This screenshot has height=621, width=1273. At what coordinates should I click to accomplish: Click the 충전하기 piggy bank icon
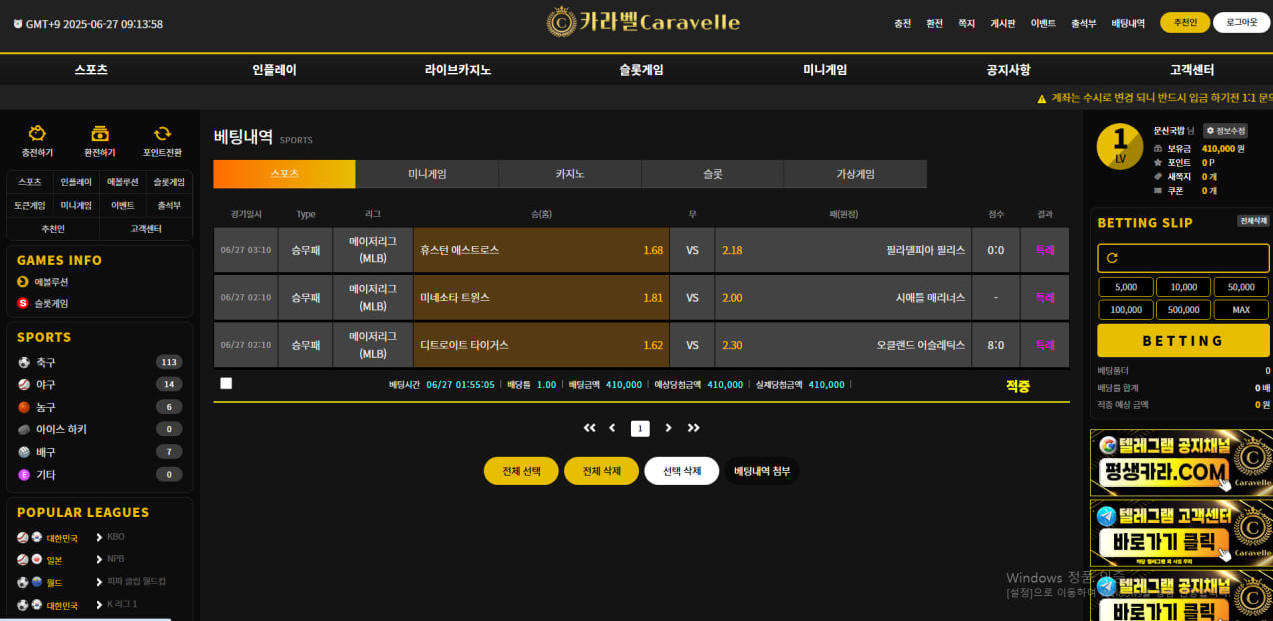[x=37, y=134]
